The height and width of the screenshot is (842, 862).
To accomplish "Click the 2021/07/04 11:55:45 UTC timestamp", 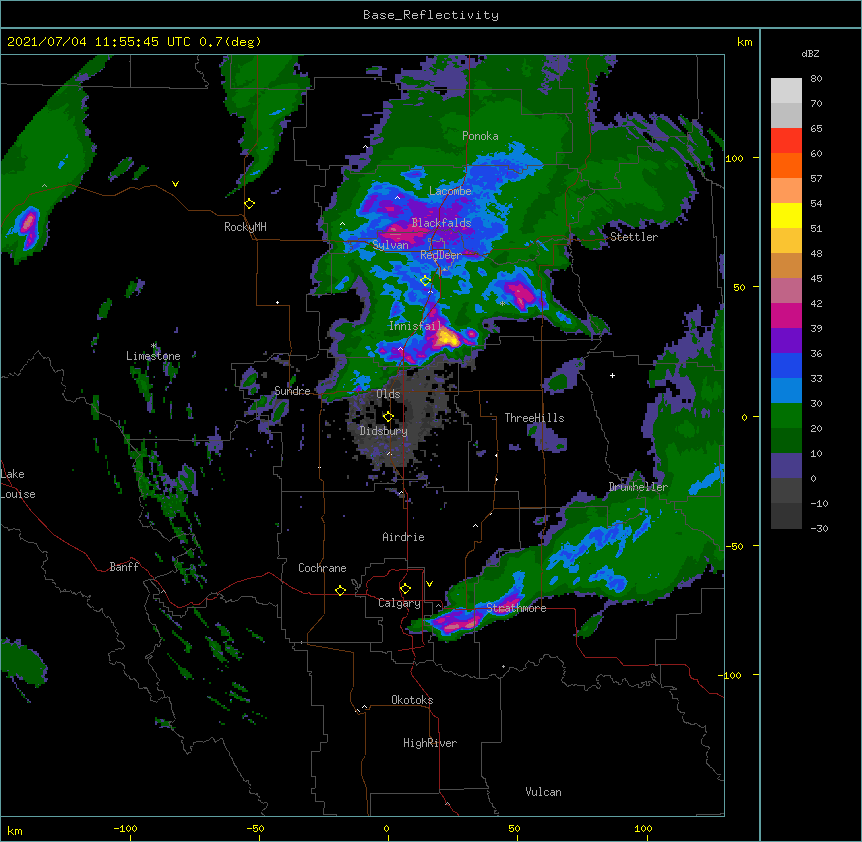I will [x=100, y=42].
